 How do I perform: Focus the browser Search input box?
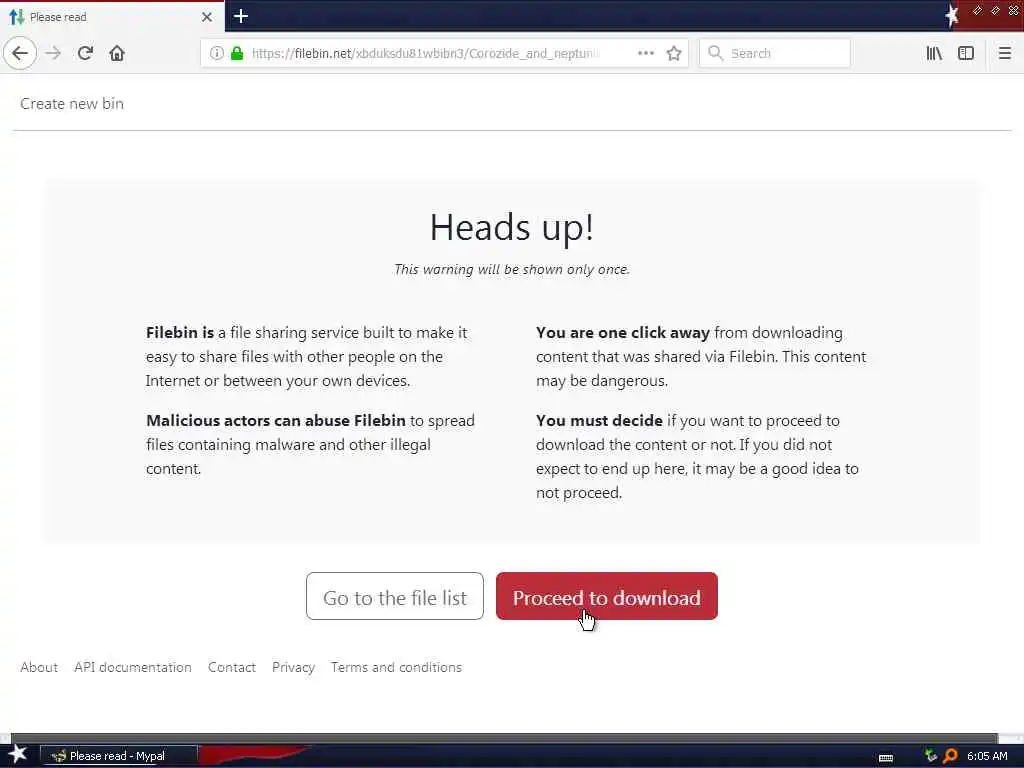pyautogui.click(x=775, y=53)
